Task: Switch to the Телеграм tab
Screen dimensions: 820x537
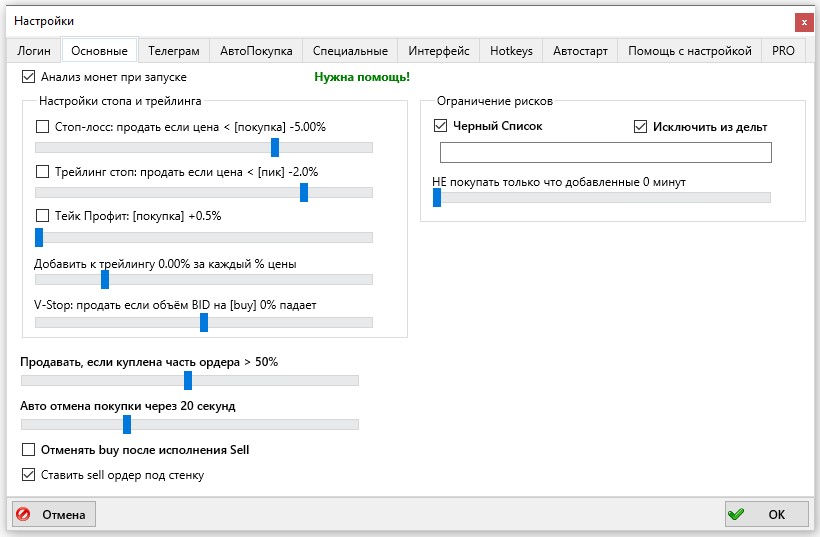Action: click(x=173, y=51)
